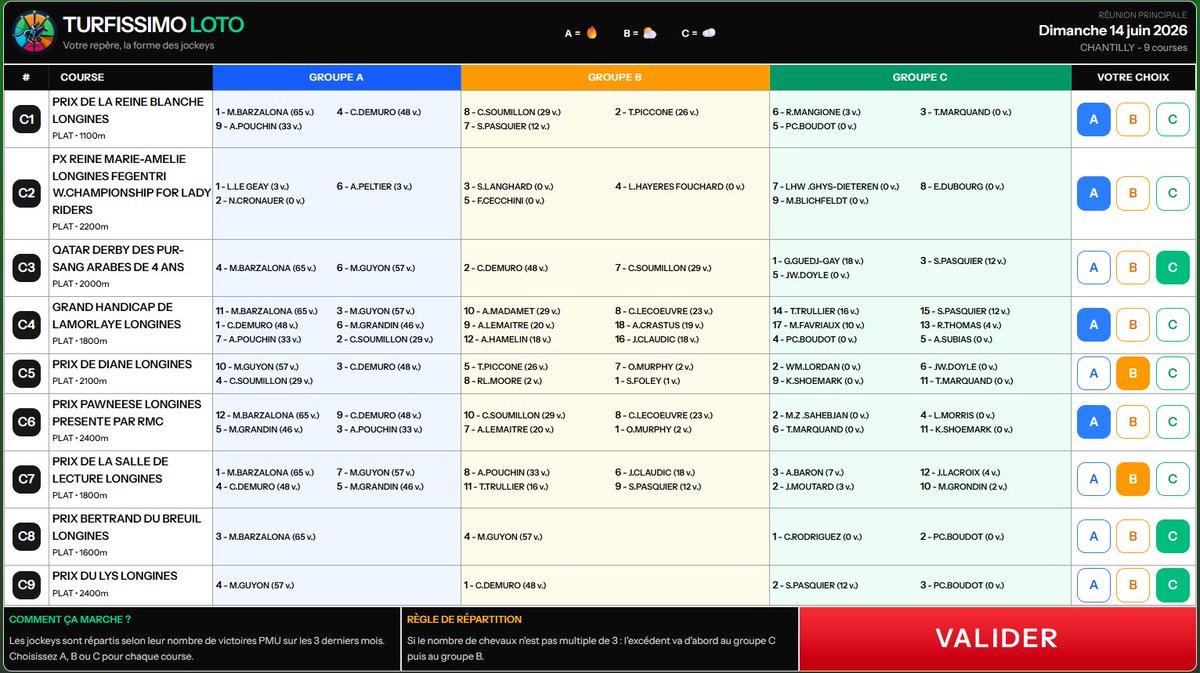Click 4 - L.HAYERES FOUCHARD (0 v.) entry

point(679,187)
